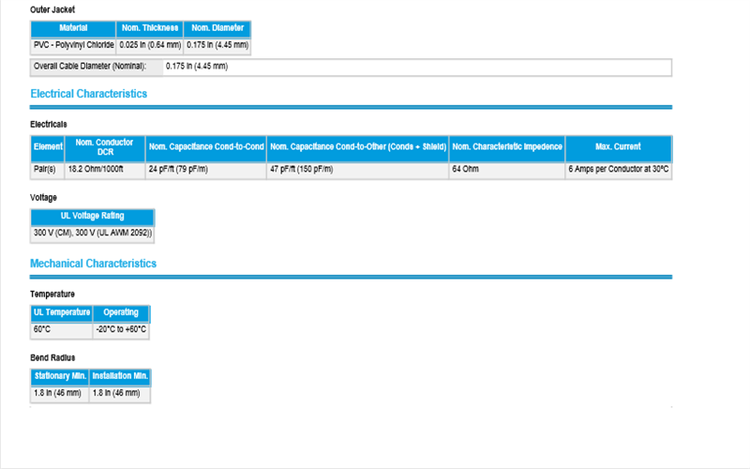
Task: Click the 6 Amps per Conductor cell
Action: tap(618, 170)
